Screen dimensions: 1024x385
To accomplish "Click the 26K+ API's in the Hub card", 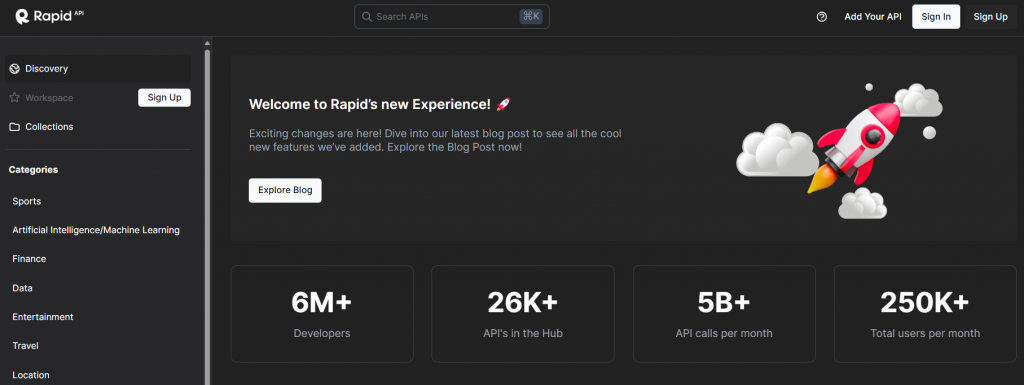I will (x=522, y=314).
